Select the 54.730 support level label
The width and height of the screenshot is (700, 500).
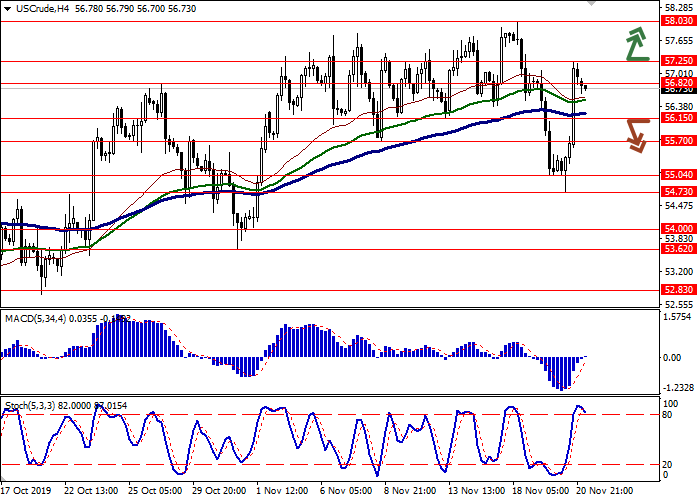(679, 191)
